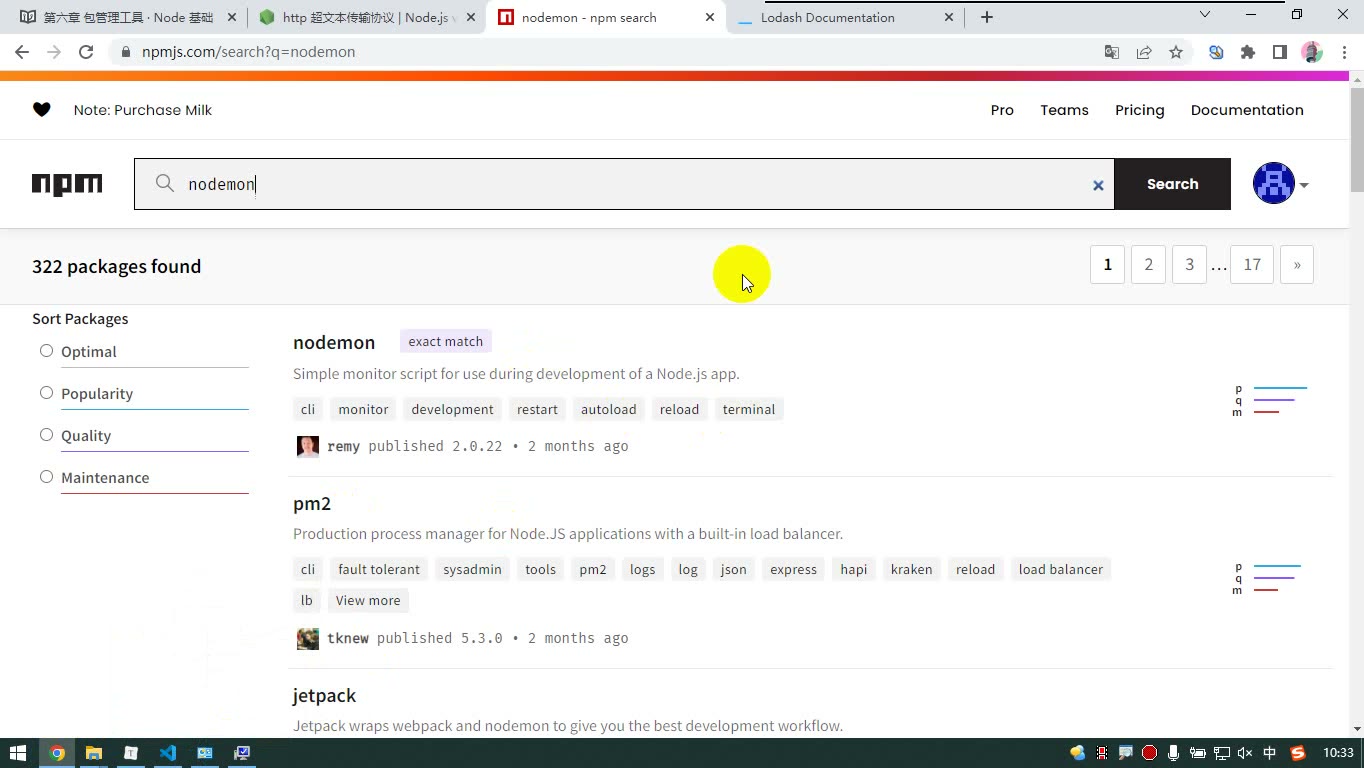Switch to the http Node.js tab
Viewport: 1364px width, 768px height.
pos(366,17)
